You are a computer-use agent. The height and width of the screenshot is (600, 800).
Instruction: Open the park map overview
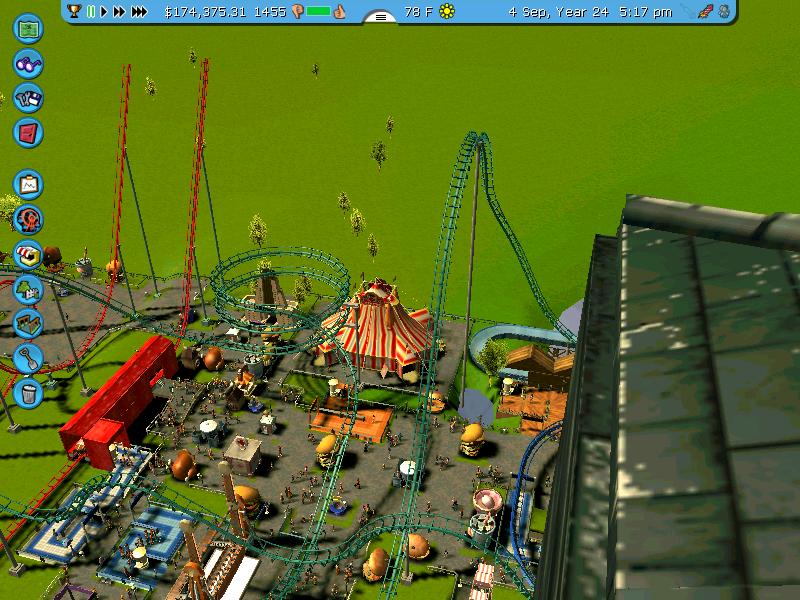(28, 29)
